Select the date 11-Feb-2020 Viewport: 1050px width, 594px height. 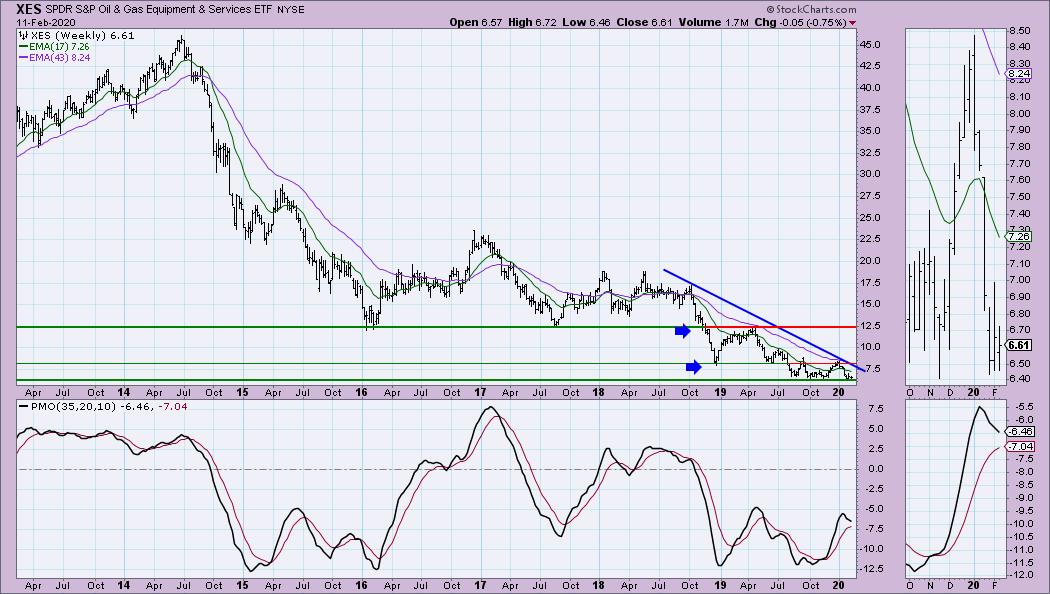coord(46,22)
